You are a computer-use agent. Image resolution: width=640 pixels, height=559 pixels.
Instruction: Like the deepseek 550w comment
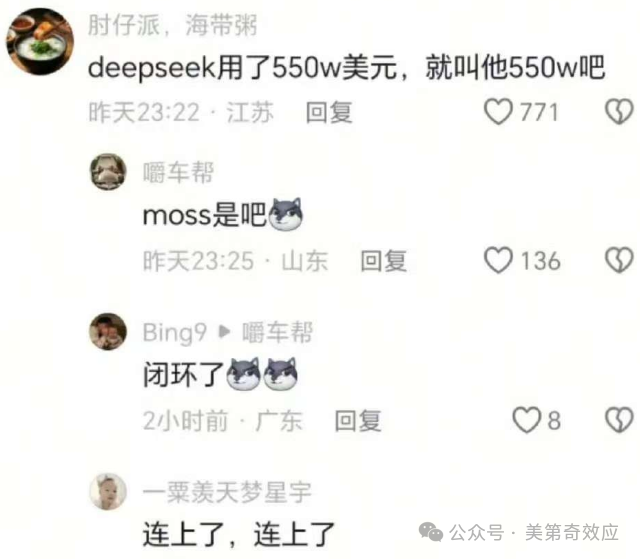(498, 111)
